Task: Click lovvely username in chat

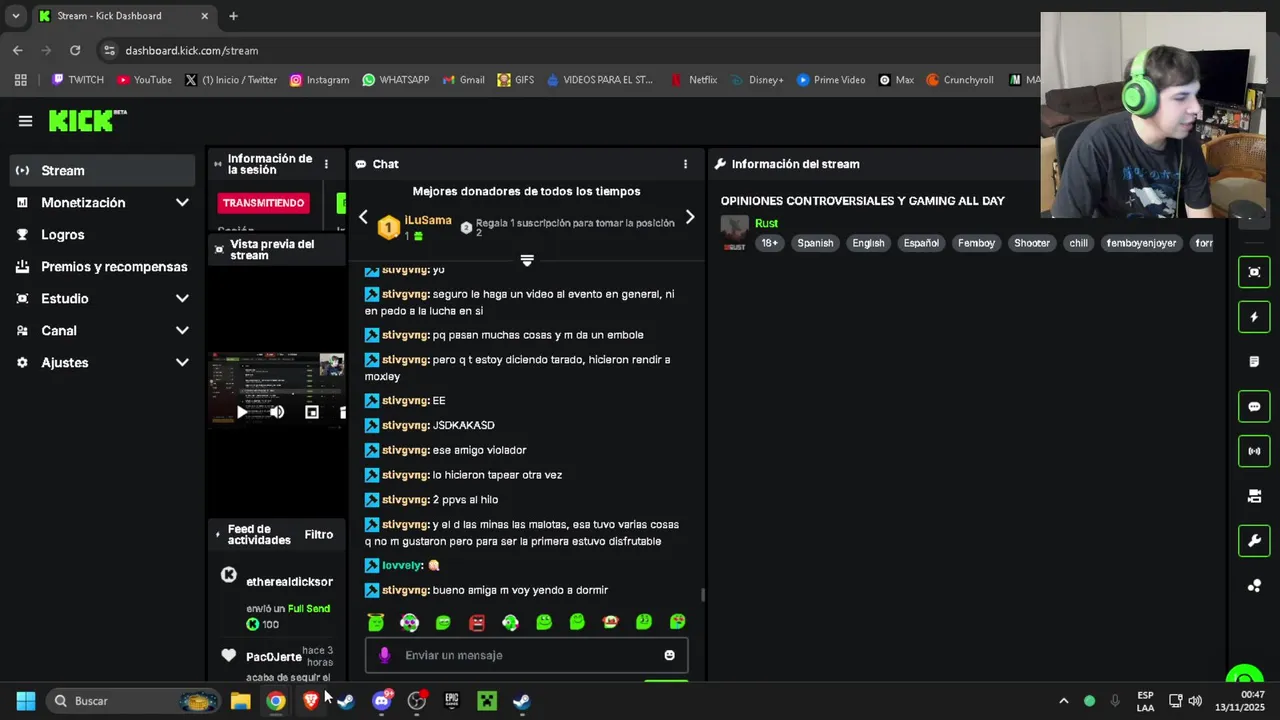Action: point(402,566)
